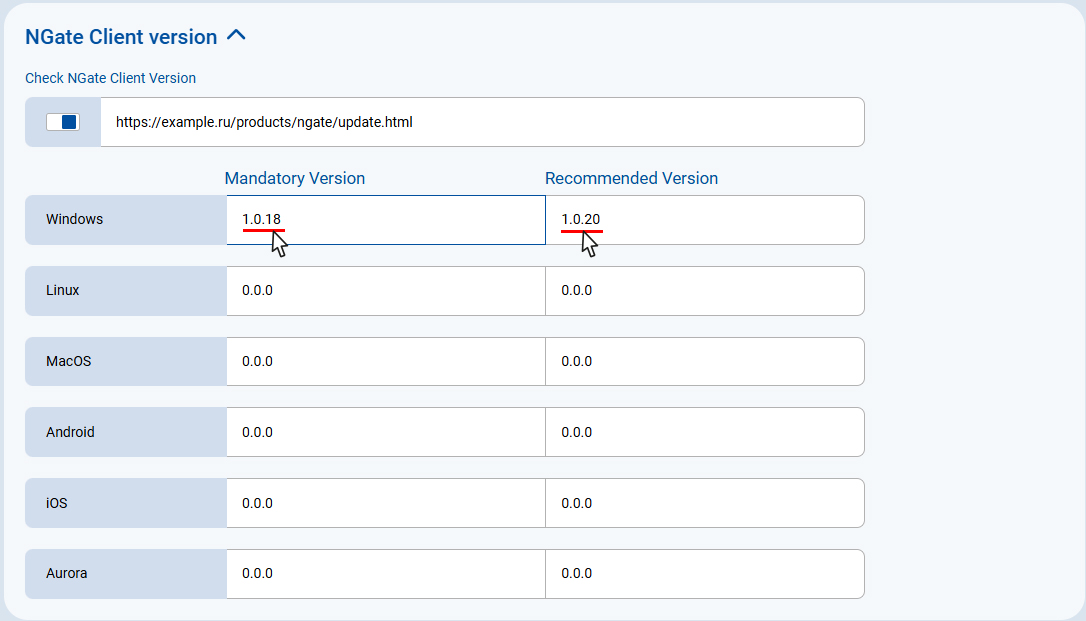Edit Aurora recommended version field
This screenshot has width=1086, height=621.
click(x=704, y=574)
